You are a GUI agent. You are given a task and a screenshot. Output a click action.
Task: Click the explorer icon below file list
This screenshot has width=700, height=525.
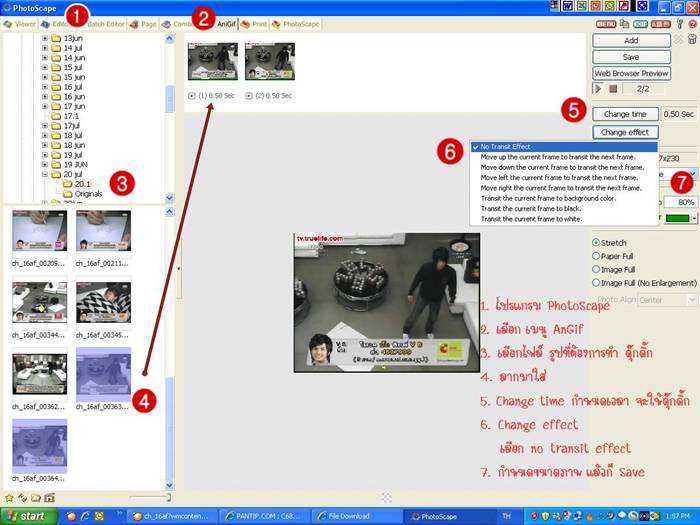pos(50,498)
